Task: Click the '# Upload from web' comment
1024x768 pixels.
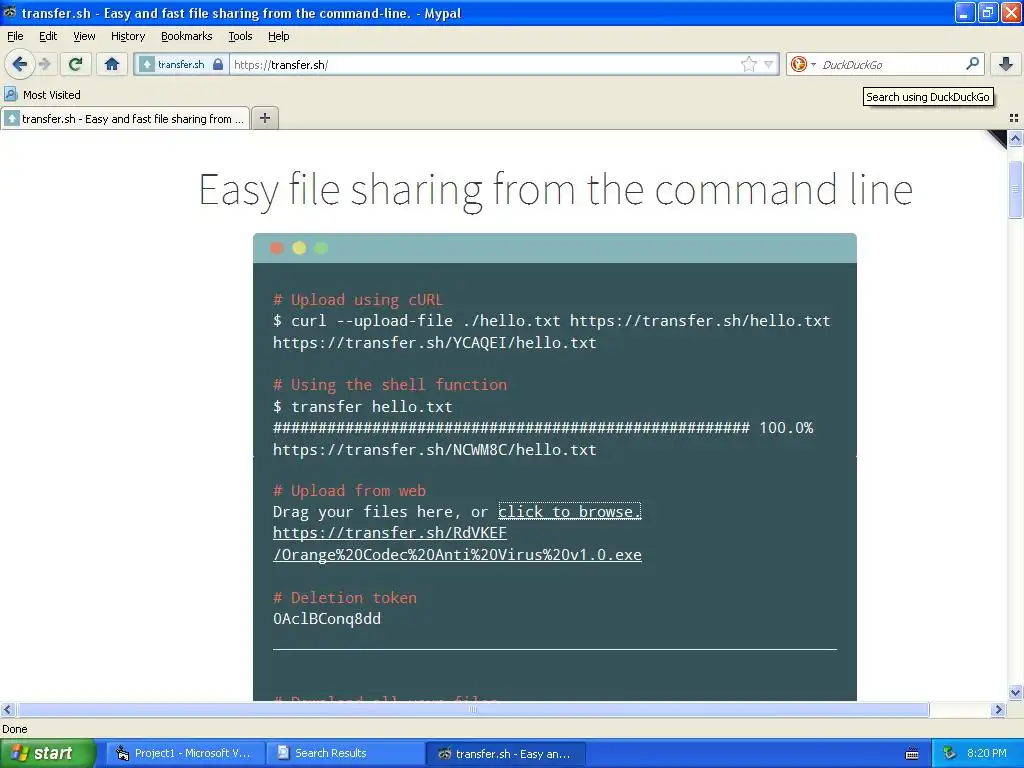Action: click(x=349, y=490)
